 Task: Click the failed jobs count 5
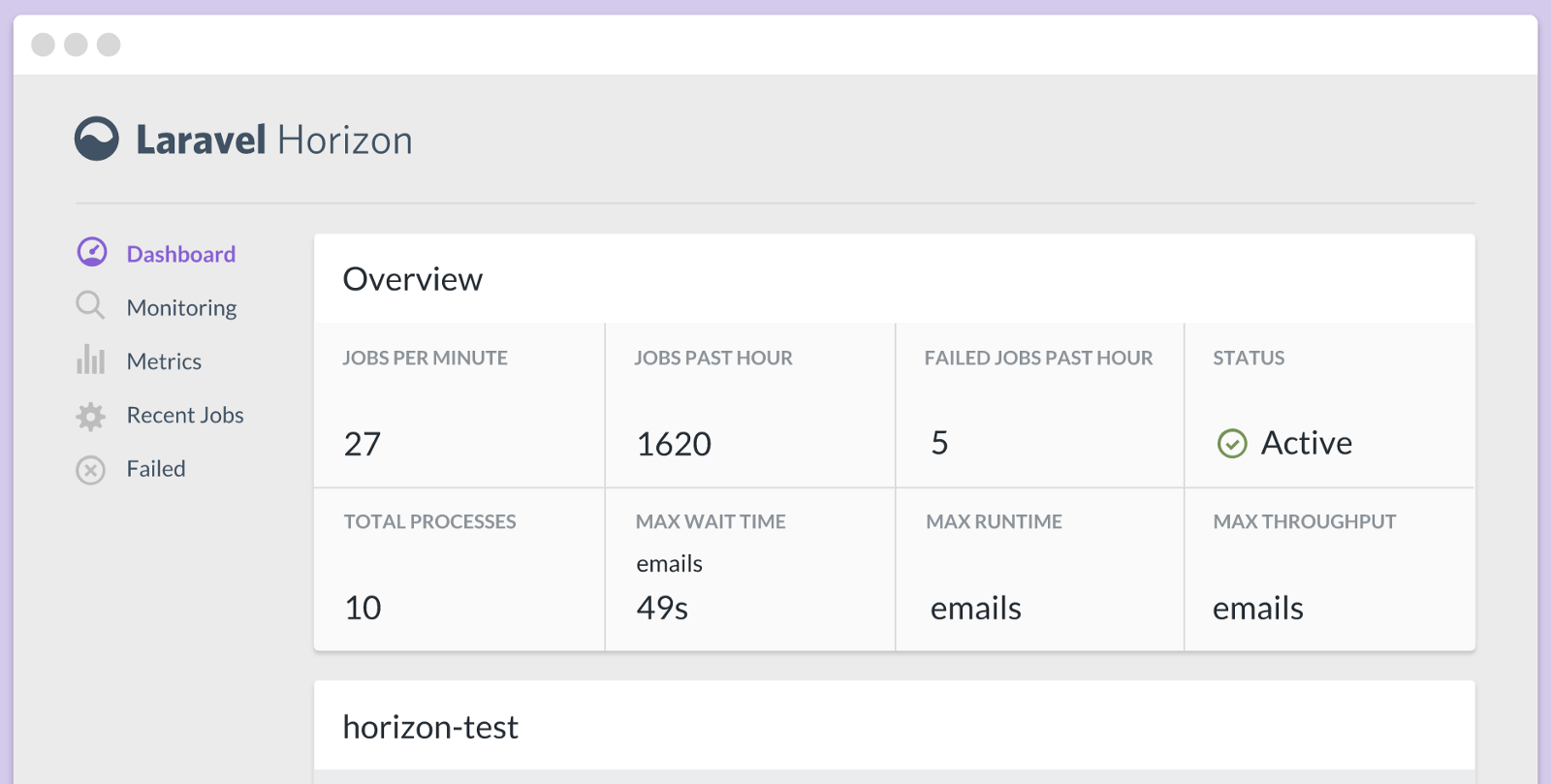(x=939, y=443)
